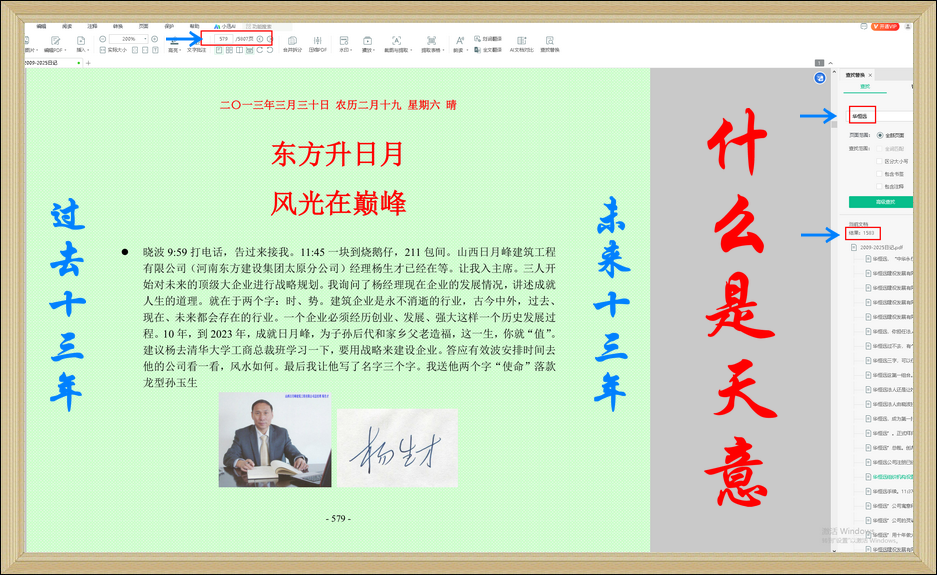Expand the 插入 dropdown arrow

click(90, 49)
